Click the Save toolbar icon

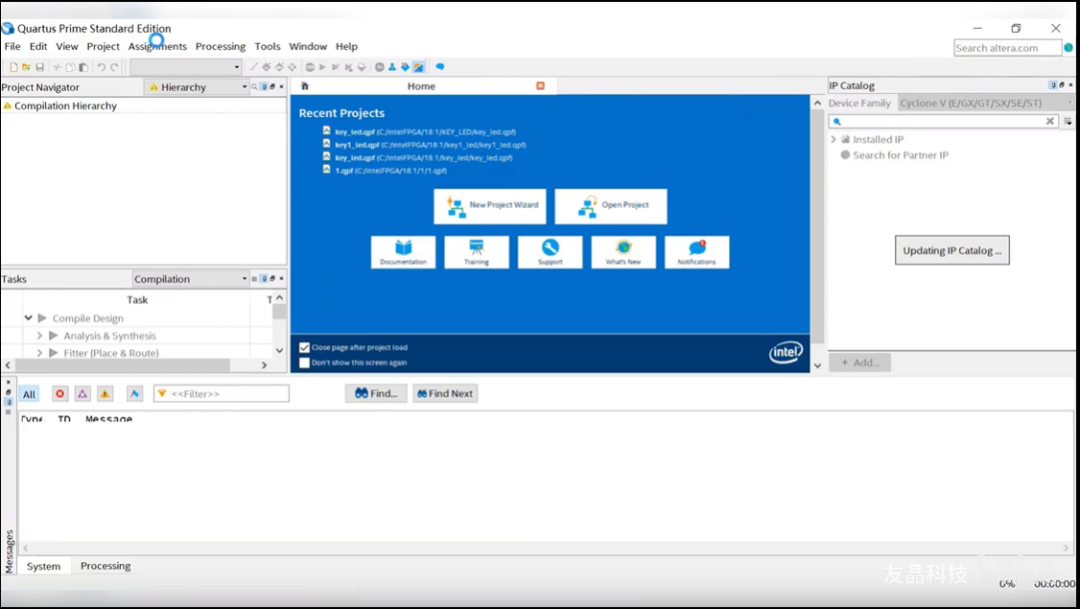tap(39, 67)
